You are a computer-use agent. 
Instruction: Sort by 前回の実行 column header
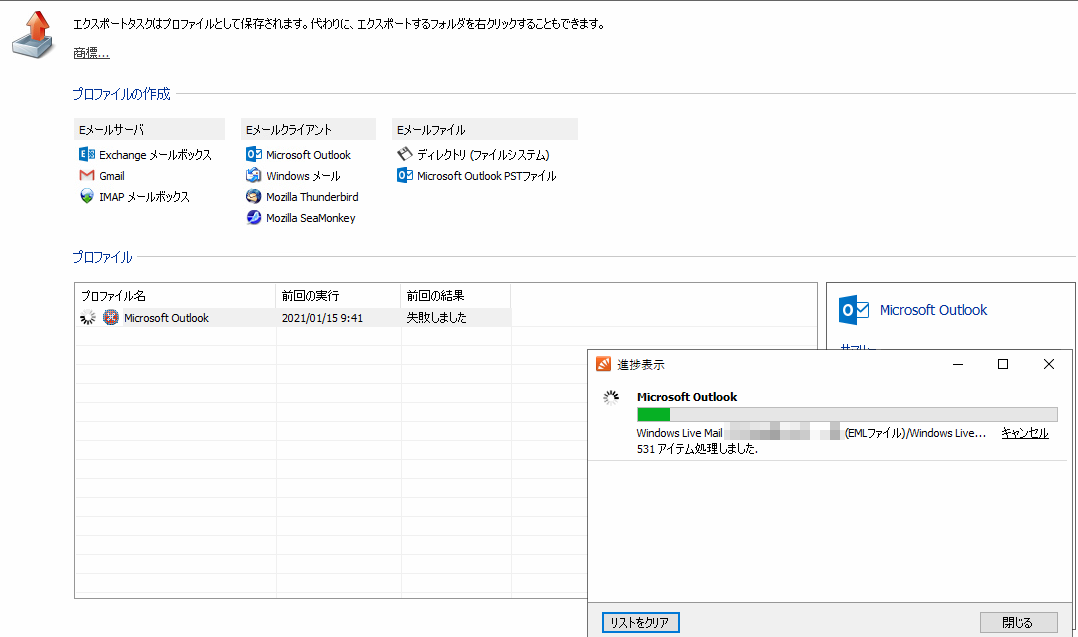pyautogui.click(x=338, y=295)
